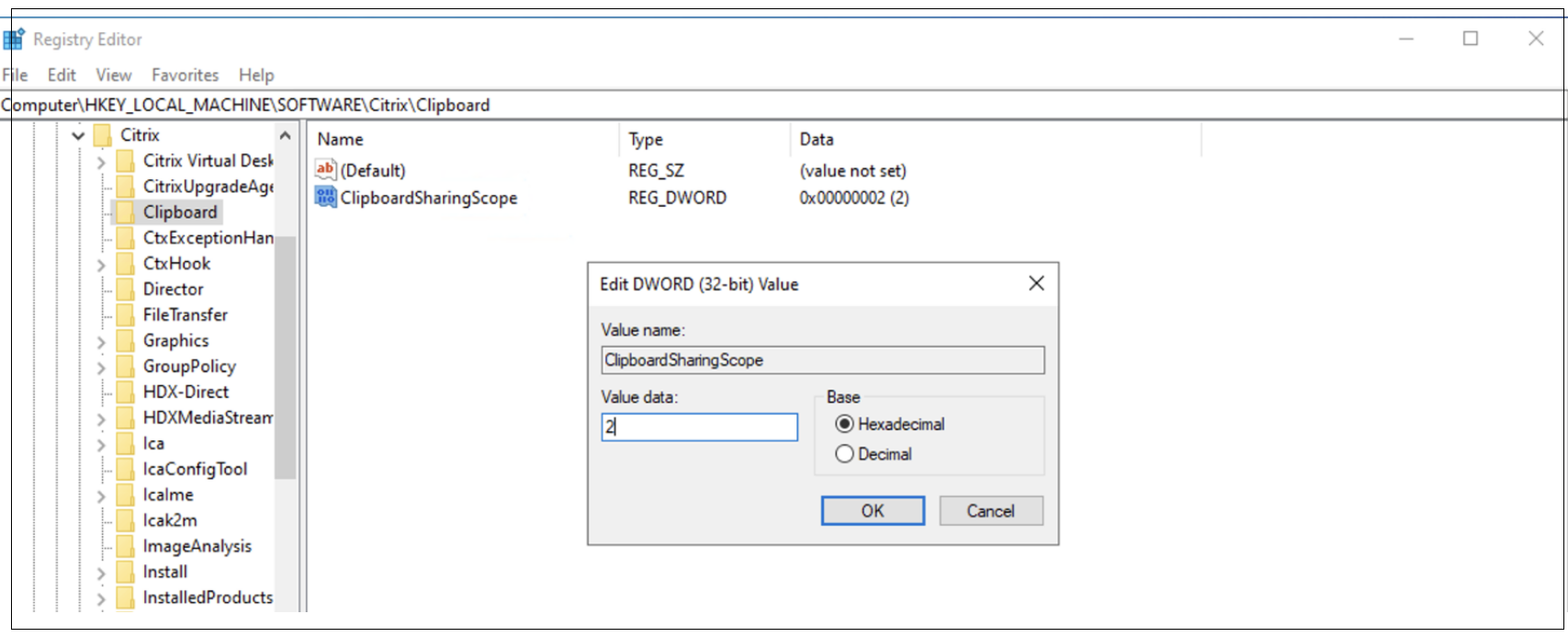Click the REG_SZ type cell

[656, 171]
